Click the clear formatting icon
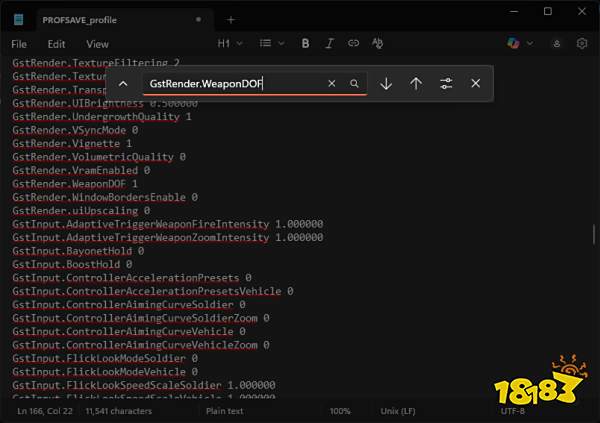 point(378,44)
